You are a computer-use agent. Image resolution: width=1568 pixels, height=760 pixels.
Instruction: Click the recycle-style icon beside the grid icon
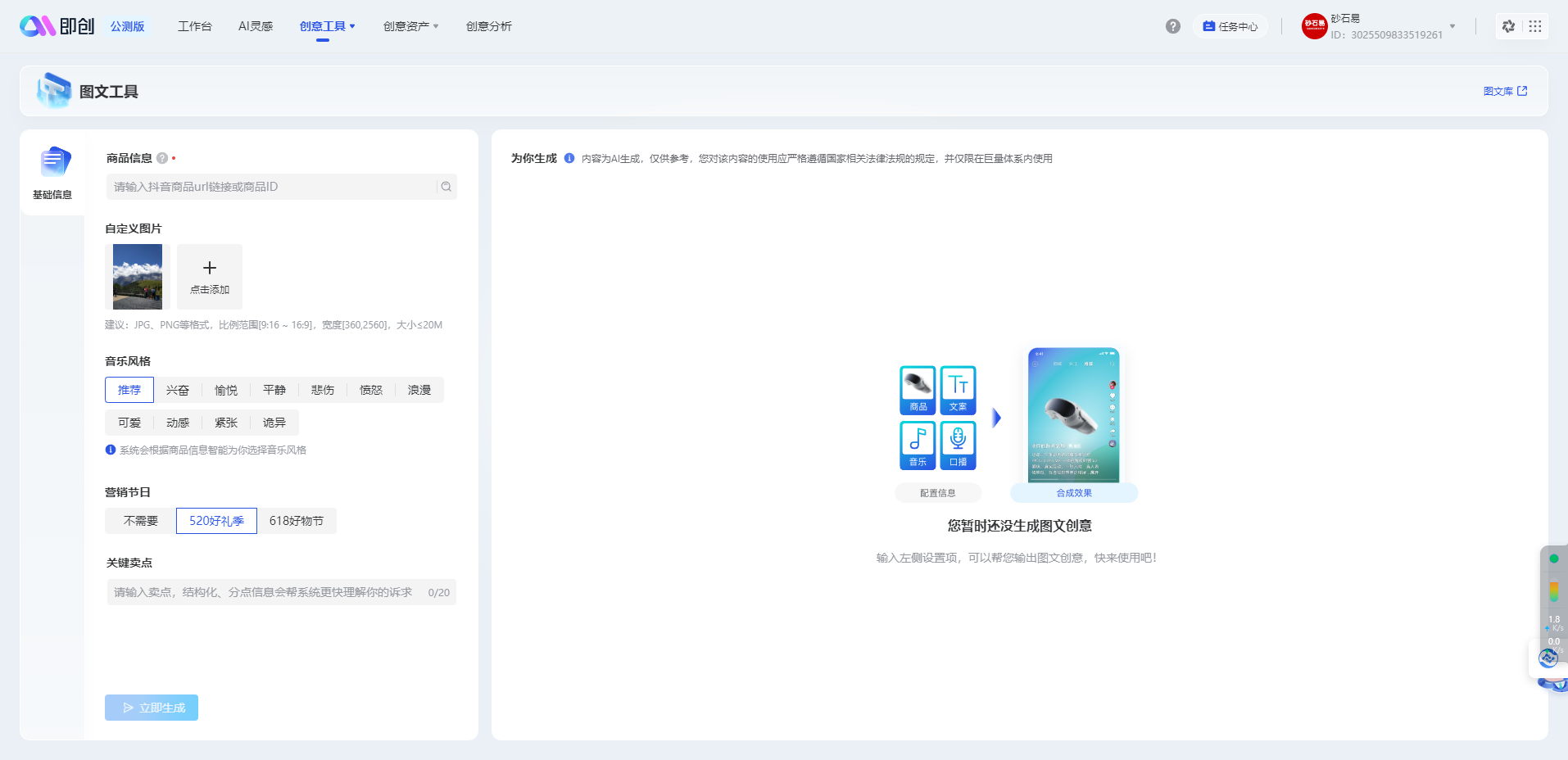(x=1508, y=25)
